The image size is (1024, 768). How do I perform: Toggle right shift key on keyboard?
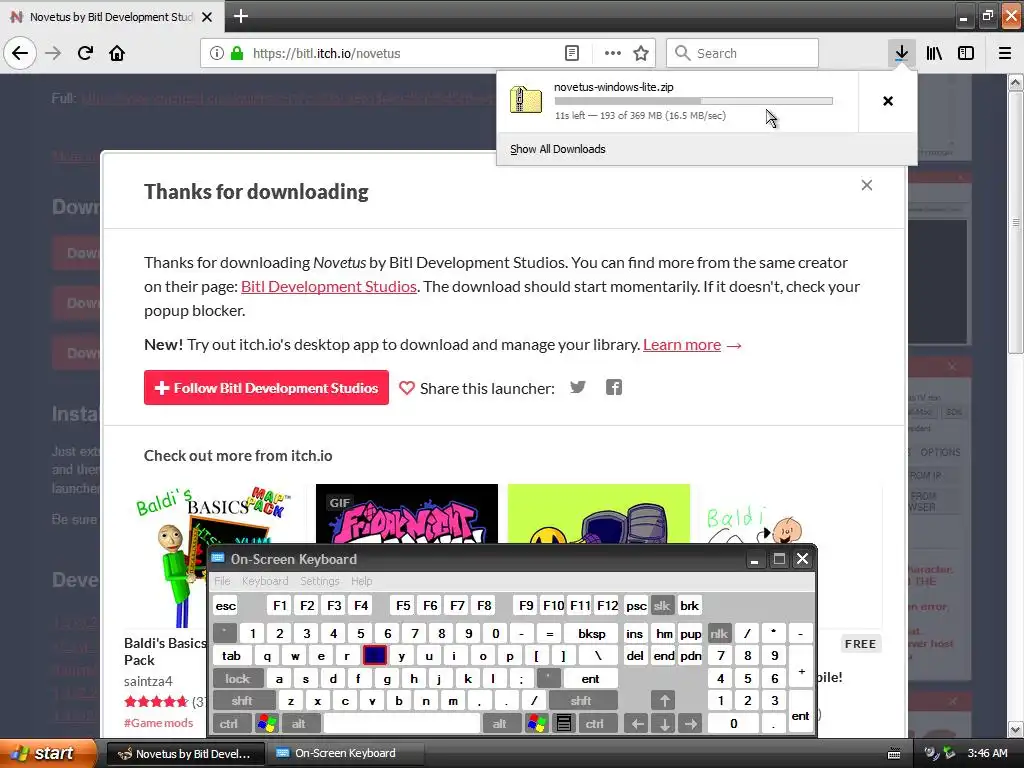click(x=581, y=701)
